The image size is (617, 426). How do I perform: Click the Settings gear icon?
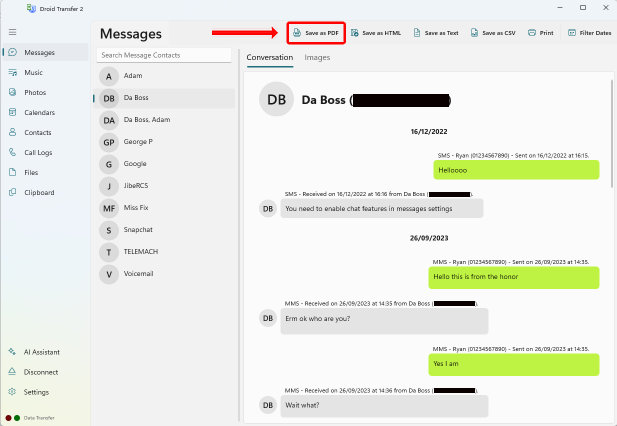point(12,392)
